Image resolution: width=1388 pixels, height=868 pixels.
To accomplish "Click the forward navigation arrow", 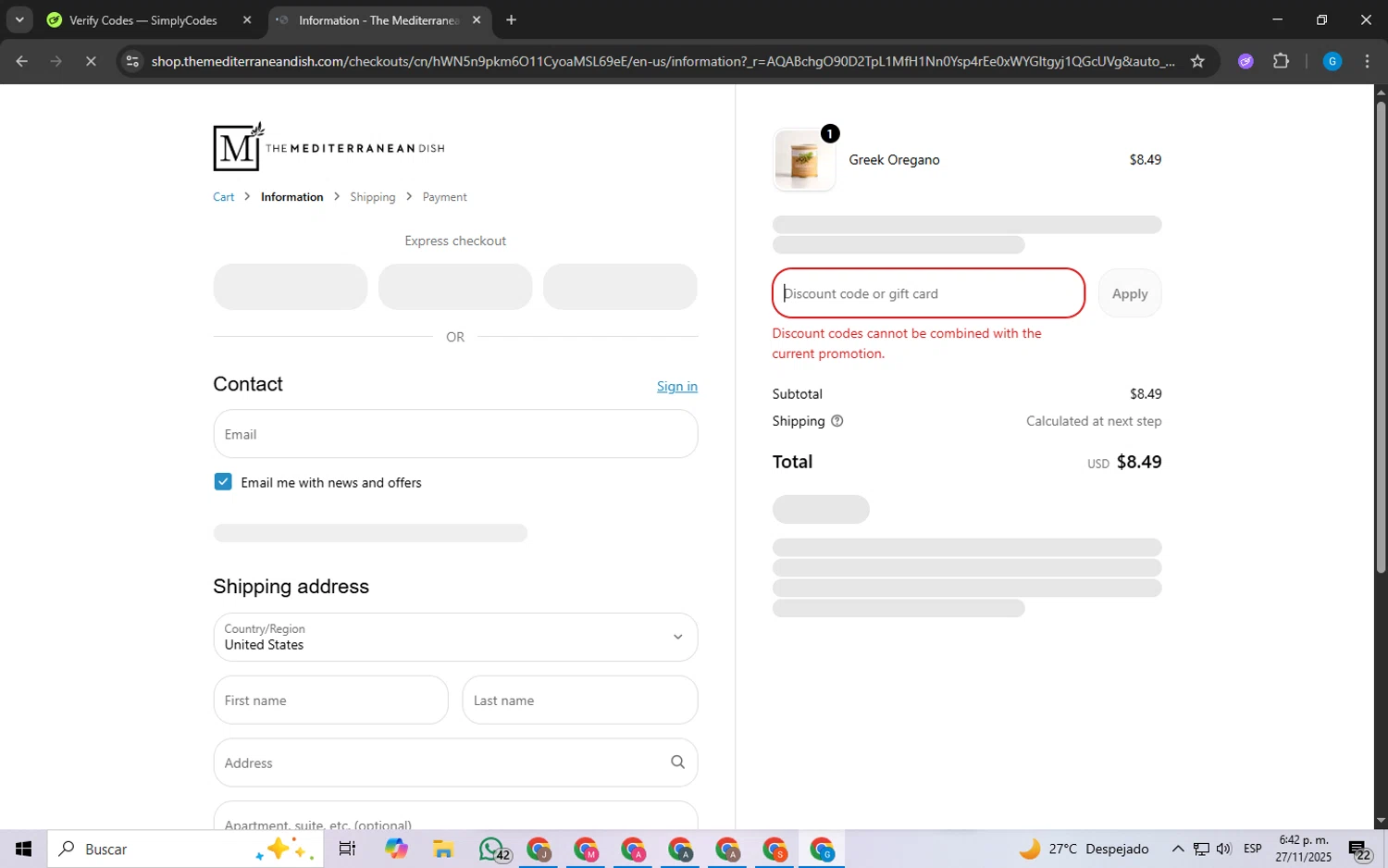I will click(x=56, y=61).
